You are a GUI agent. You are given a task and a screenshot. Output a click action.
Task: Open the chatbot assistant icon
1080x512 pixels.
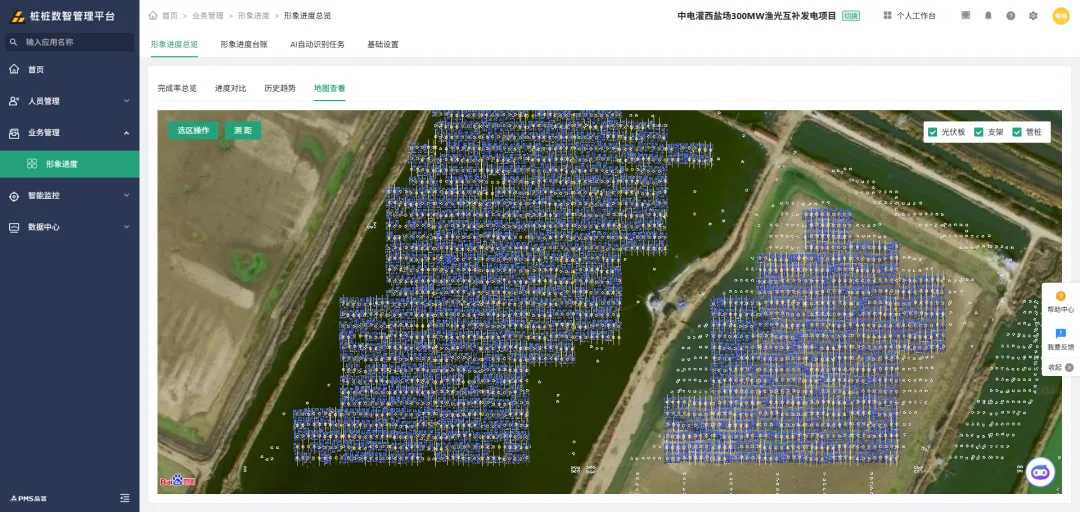coord(1040,472)
